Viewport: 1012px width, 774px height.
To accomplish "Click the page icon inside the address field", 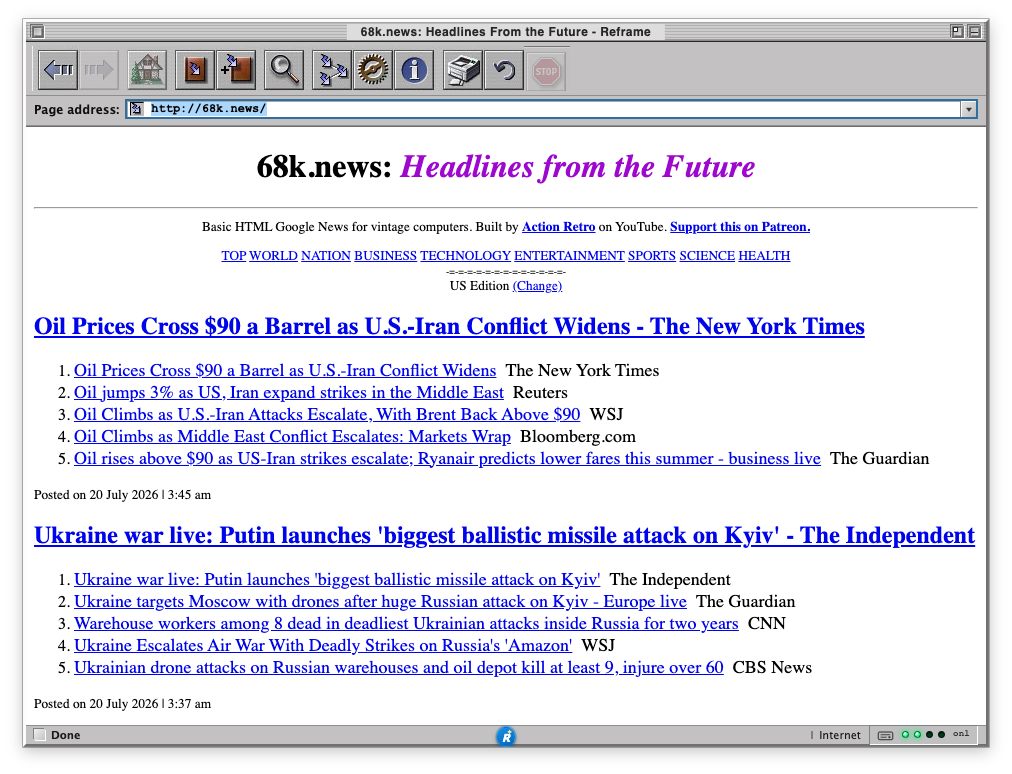I will 136,108.
